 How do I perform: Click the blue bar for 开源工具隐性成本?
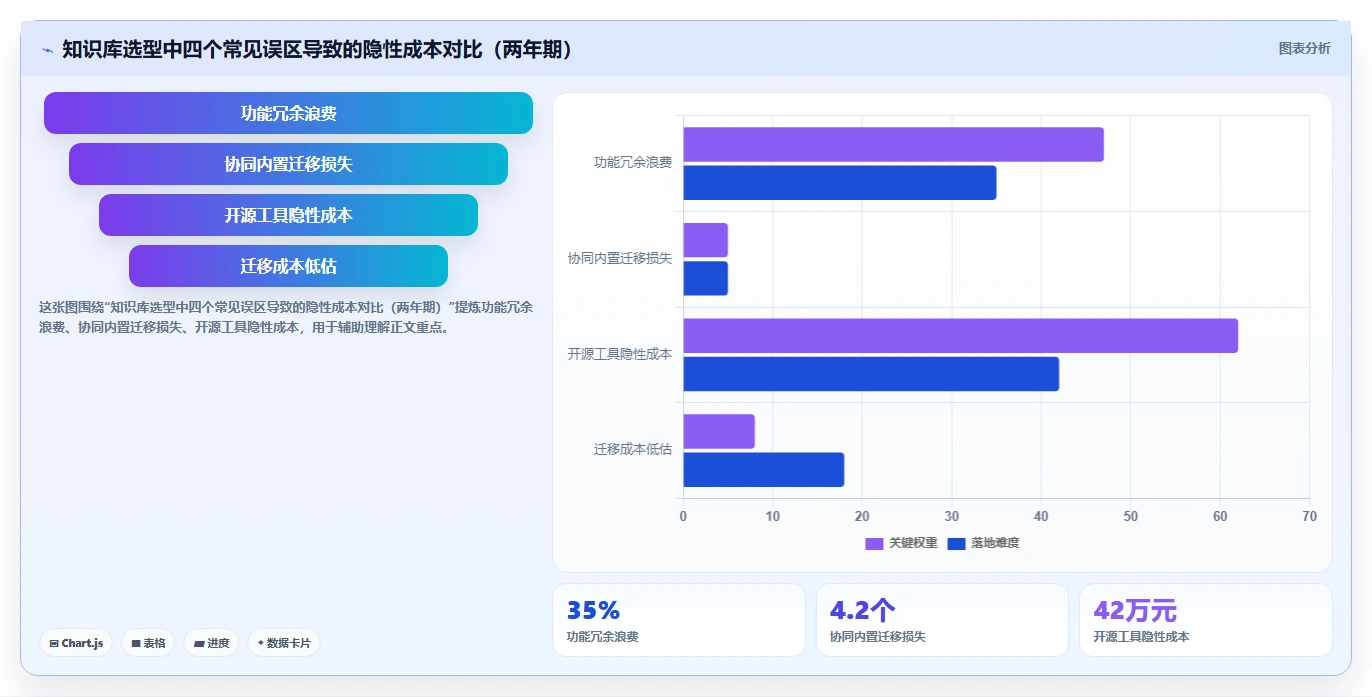pyautogui.click(x=871, y=374)
